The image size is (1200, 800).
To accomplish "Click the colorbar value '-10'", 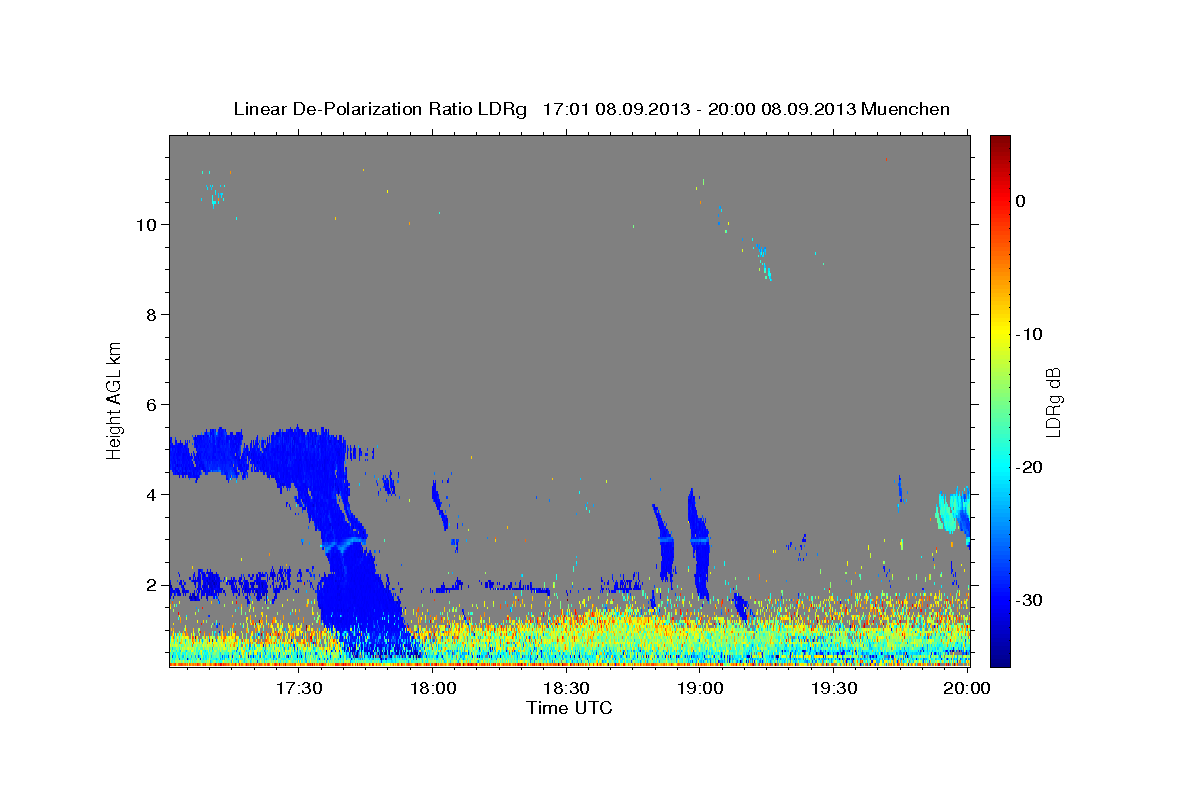I will tap(1031, 334).
